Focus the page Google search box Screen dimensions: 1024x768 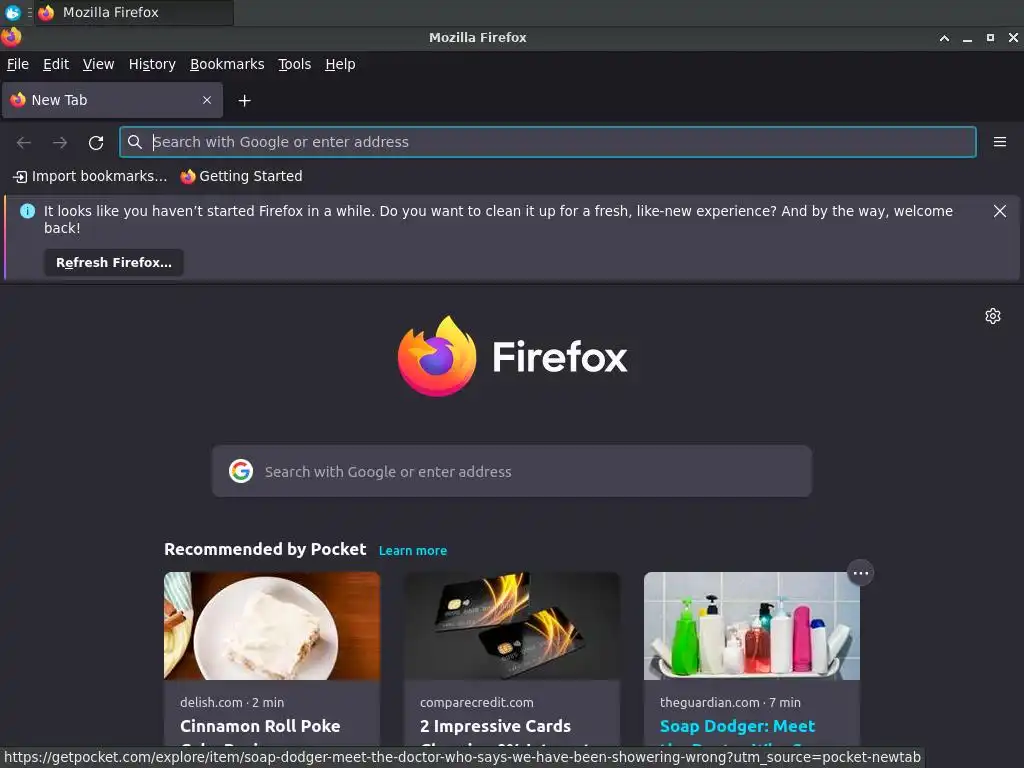click(512, 471)
